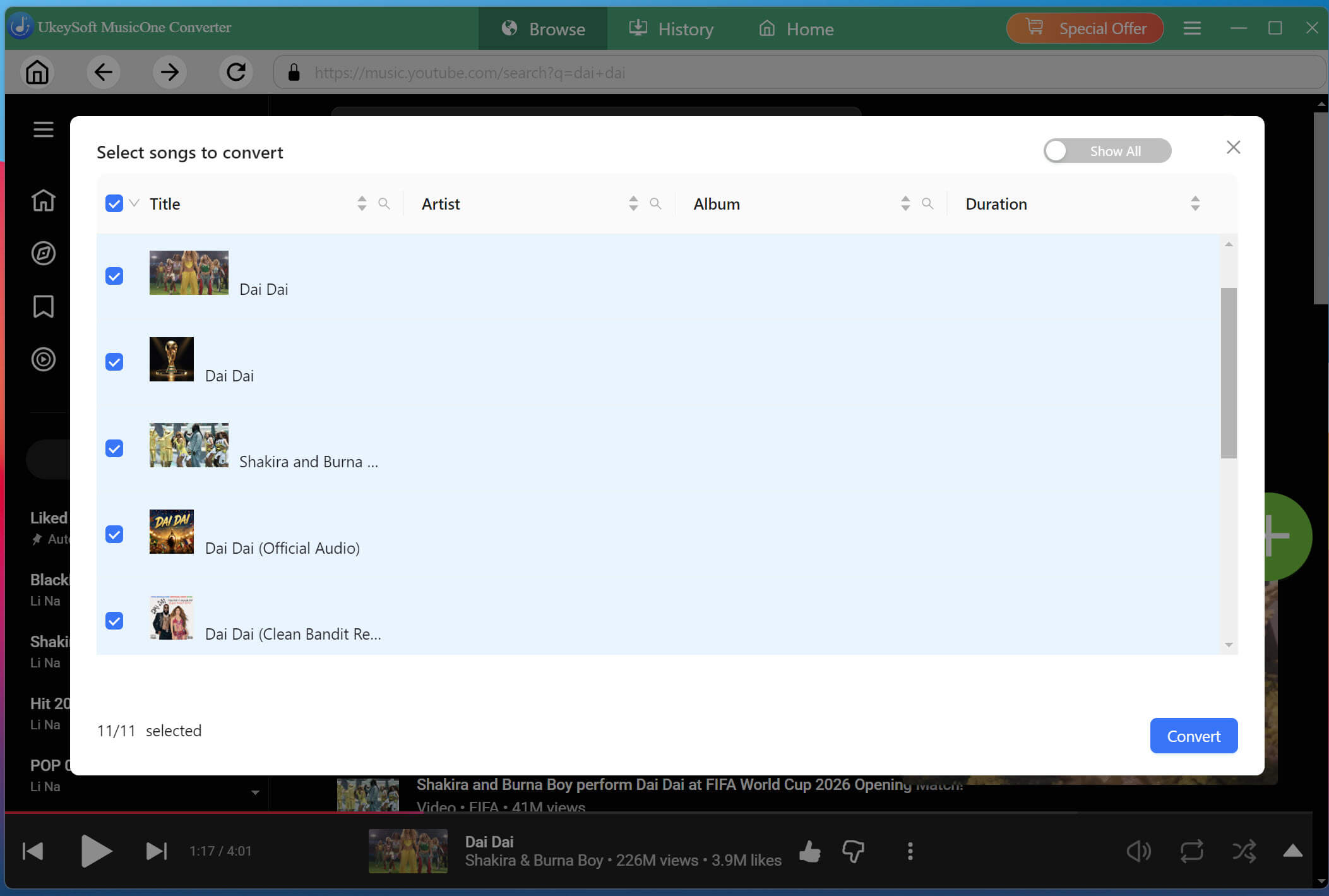
Task: Click Dai Dai (Official Audio) cover thumbnail
Action: tap(172, 532)
